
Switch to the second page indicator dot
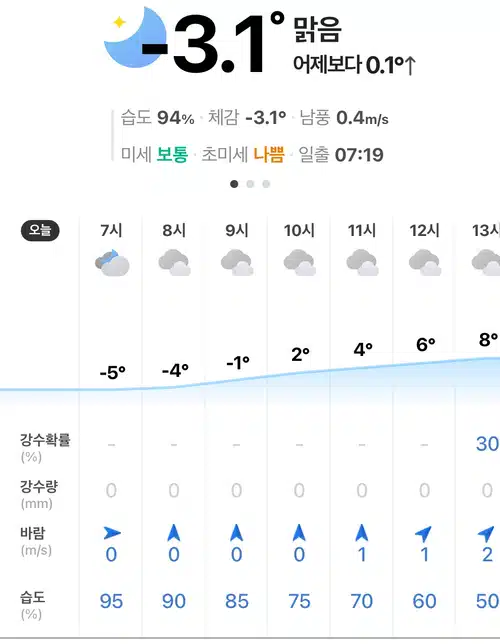[250, 184]
